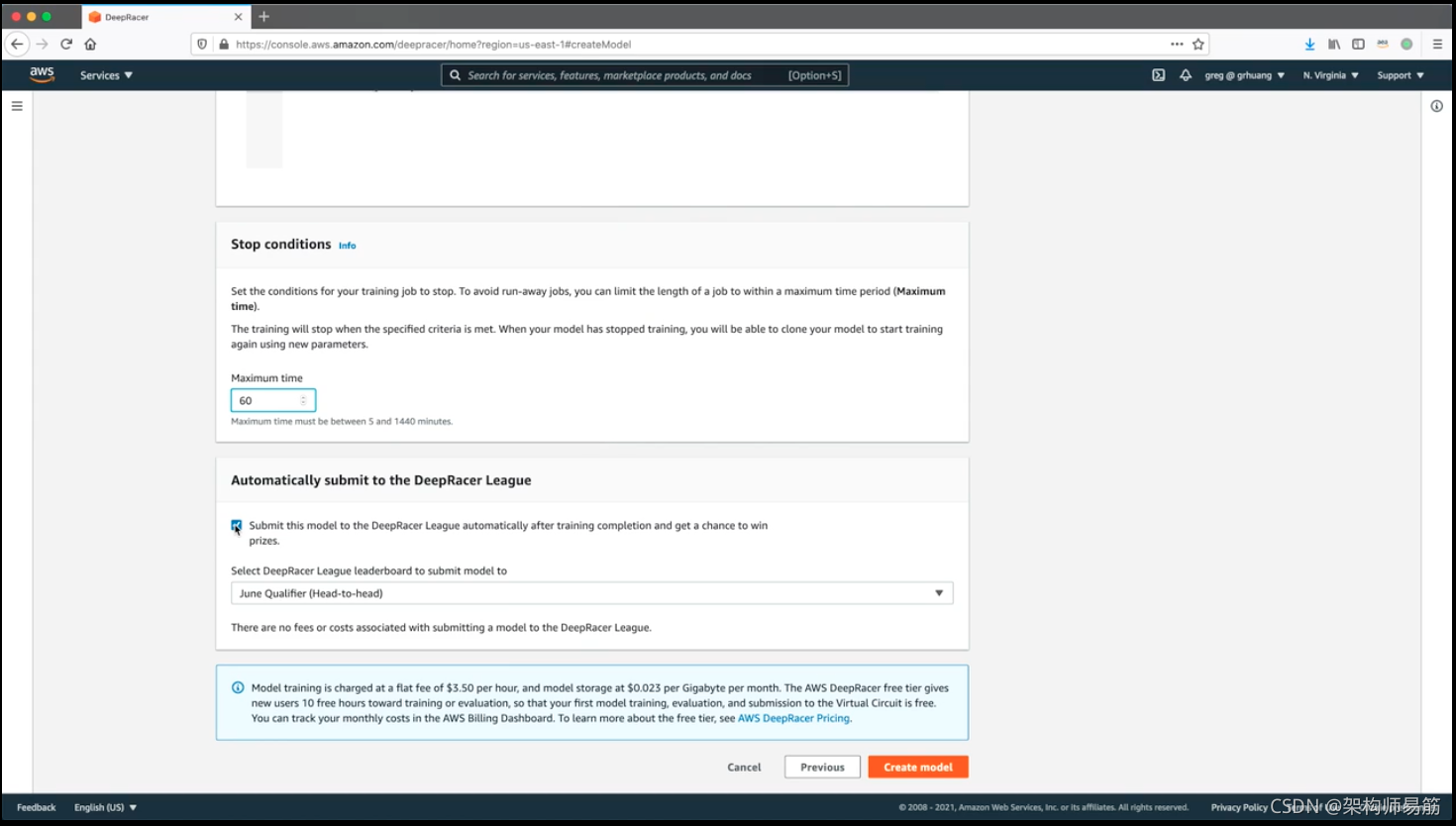Go forward with the browser forward arrow
The height and width of the screenshot is (826, 1456).
(x=42, y=44)
